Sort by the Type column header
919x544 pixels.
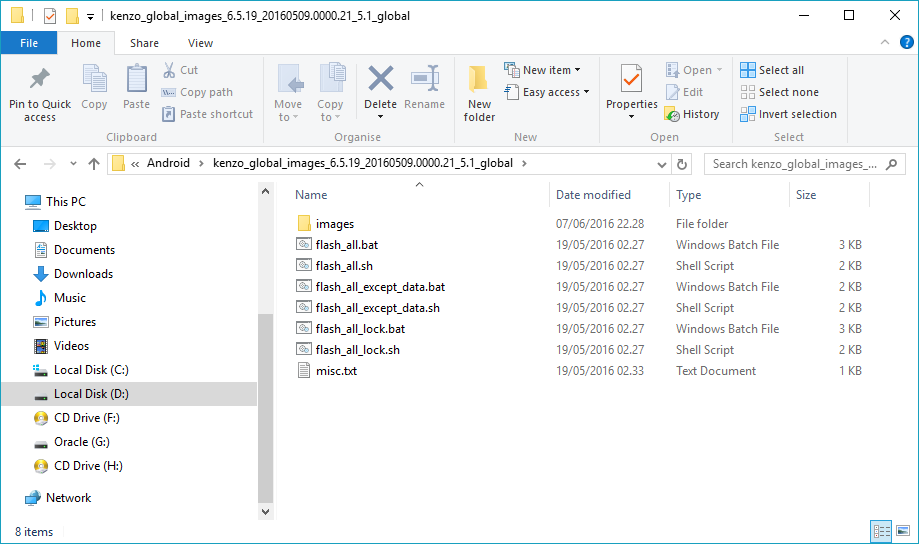click(688, 195)
